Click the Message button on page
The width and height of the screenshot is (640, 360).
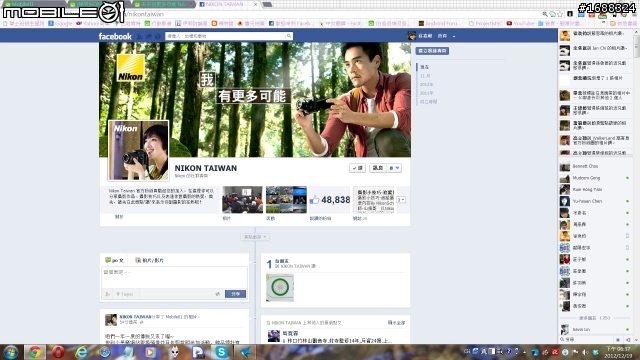click(x=378, y=168)
